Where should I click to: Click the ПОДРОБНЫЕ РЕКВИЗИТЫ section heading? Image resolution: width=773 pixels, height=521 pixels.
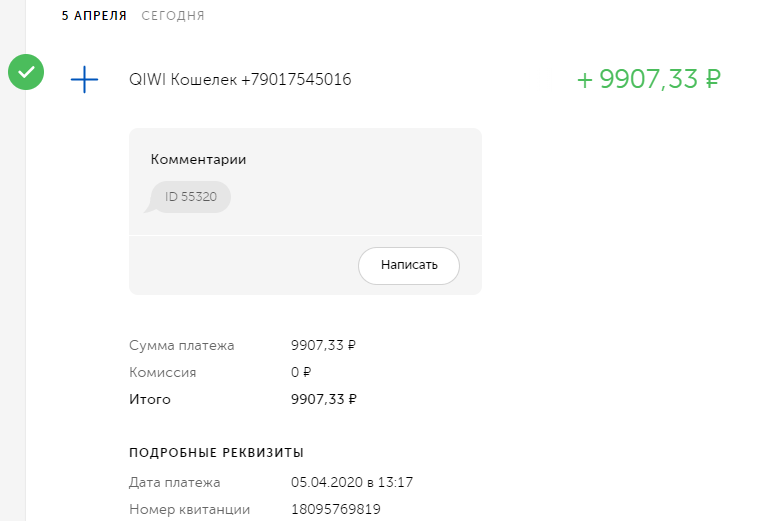216,453
